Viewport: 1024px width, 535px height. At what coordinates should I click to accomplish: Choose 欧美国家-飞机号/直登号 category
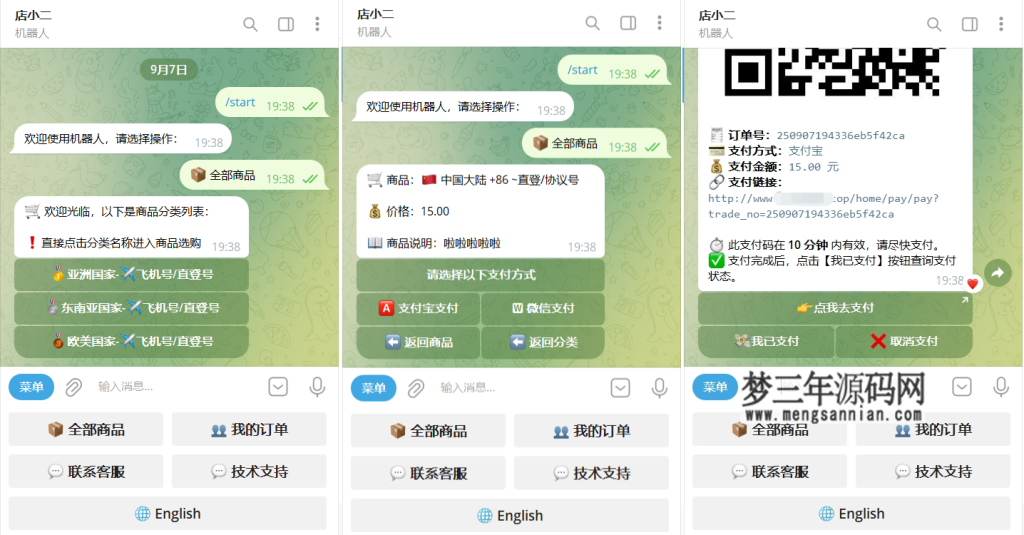(x=131, y=341)
